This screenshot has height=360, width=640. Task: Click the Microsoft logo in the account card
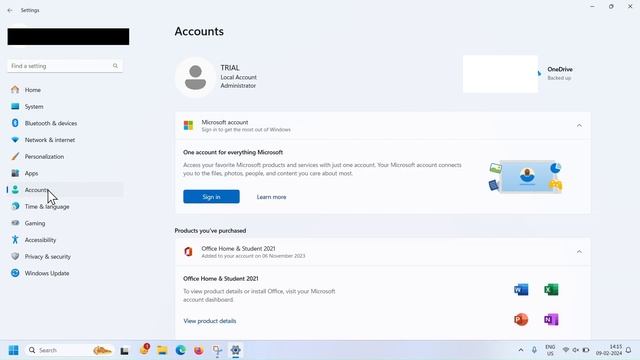click(x=188, y=125)
